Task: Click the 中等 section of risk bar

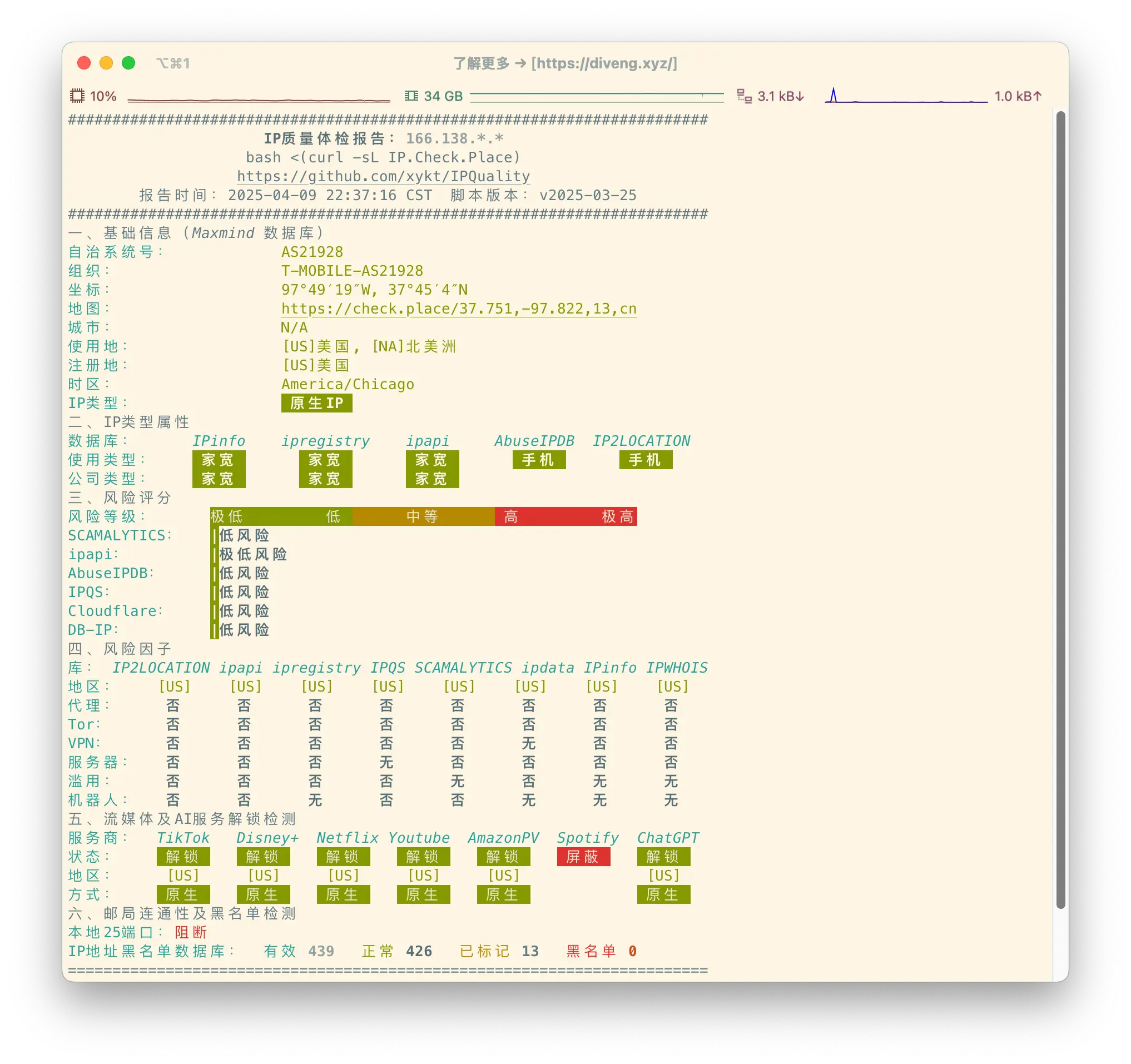Action: pyautogui.click(x=423, y=516)
